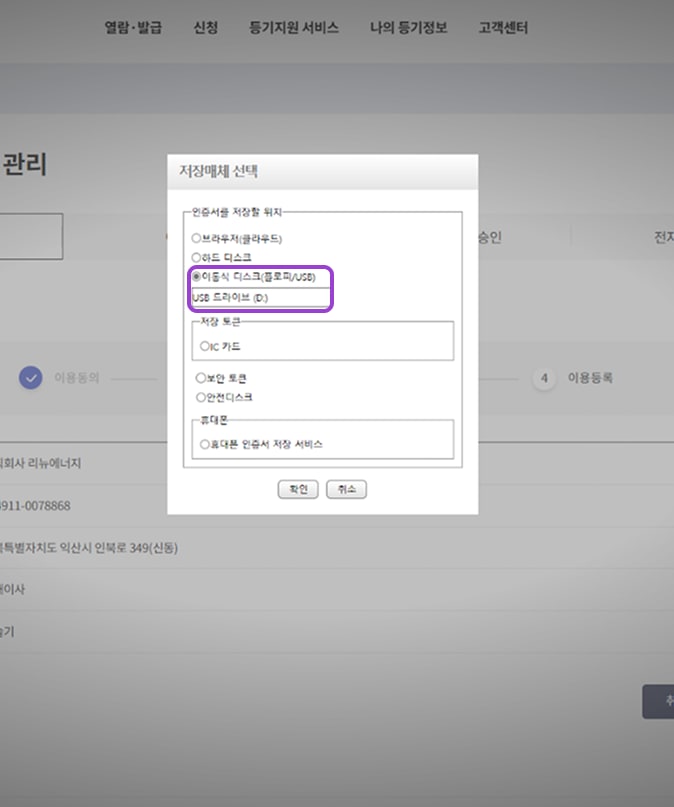Select the IC 카드 radio option
This screenshot has height=807, width=674.
pyautogui.click(x=204, y=346)
